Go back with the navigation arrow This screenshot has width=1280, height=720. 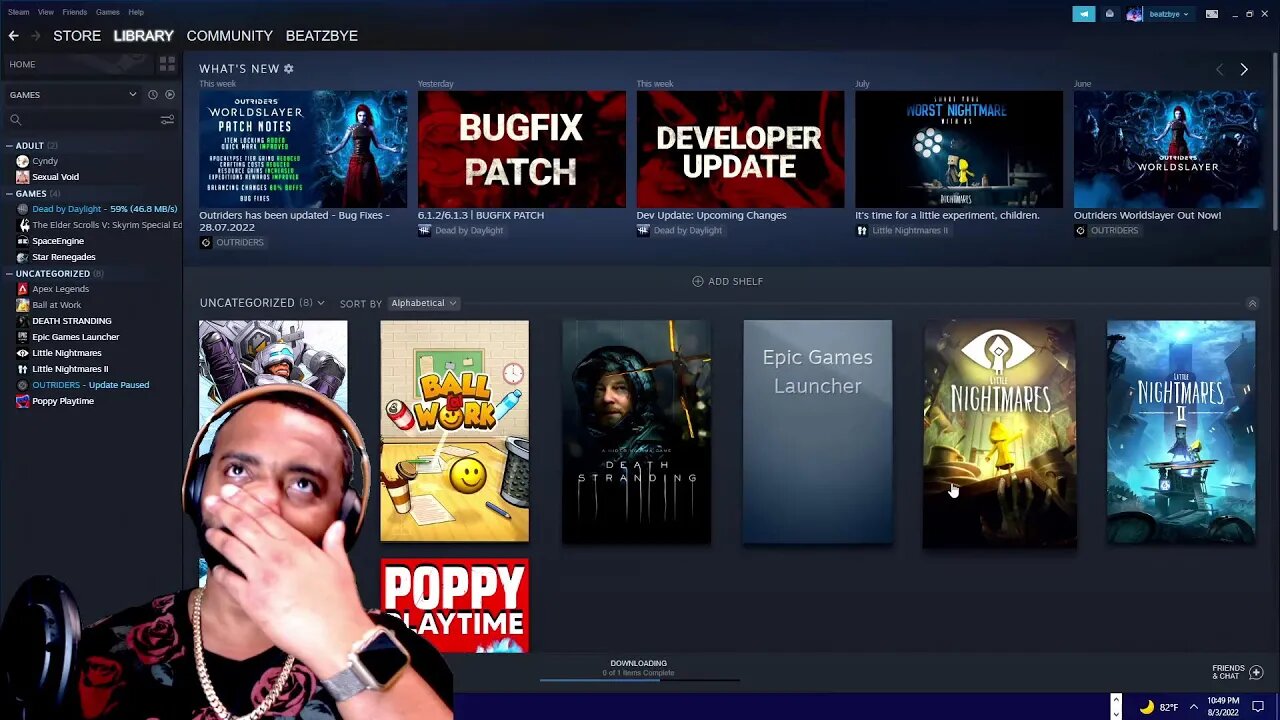[x=13, y=36]
